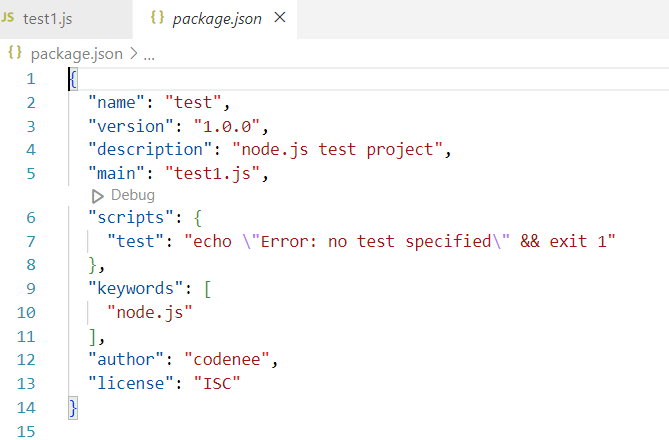Expand the breadcrumb chevron after package.json
This screenshot has width=669, height=440.
tap(134, 53)
